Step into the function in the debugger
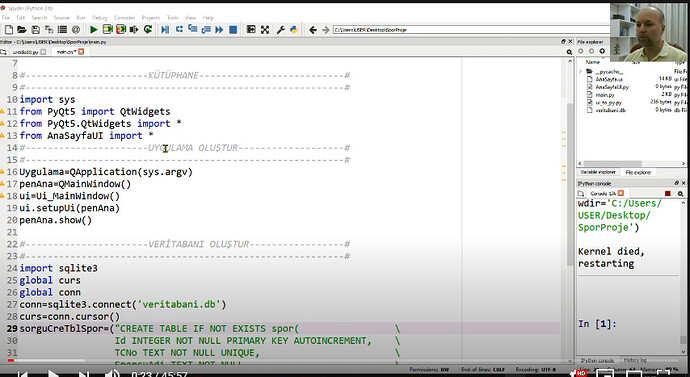The width and height of the screenshot is (690, 377). click(192, 29)
